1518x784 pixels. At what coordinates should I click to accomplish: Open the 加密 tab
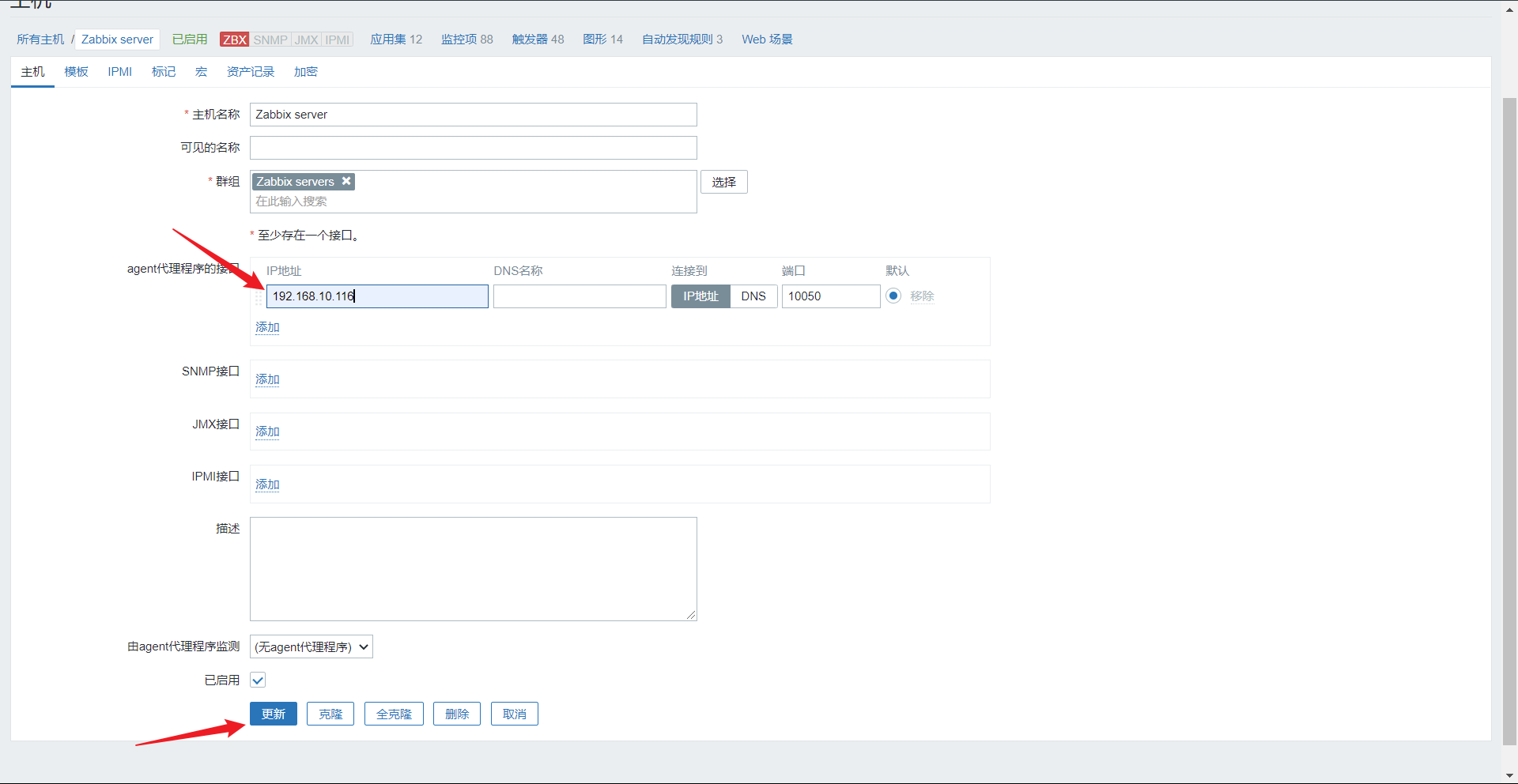coord(306,72)
